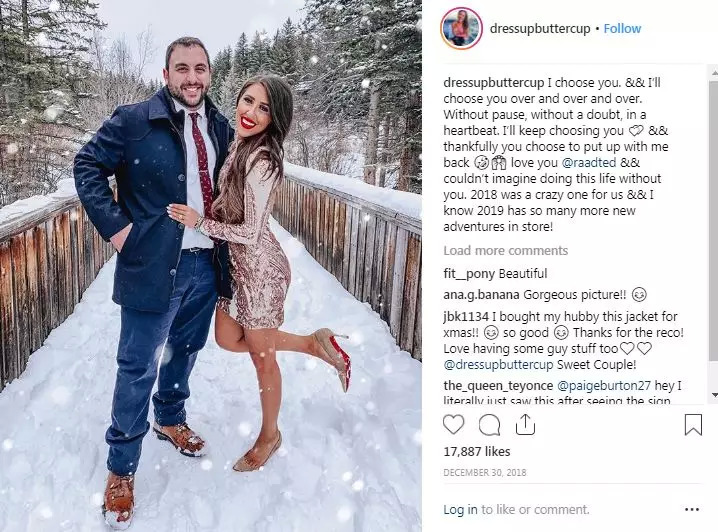
Task: Click the comments scrollbar down arrow
Action: point(714,395)
